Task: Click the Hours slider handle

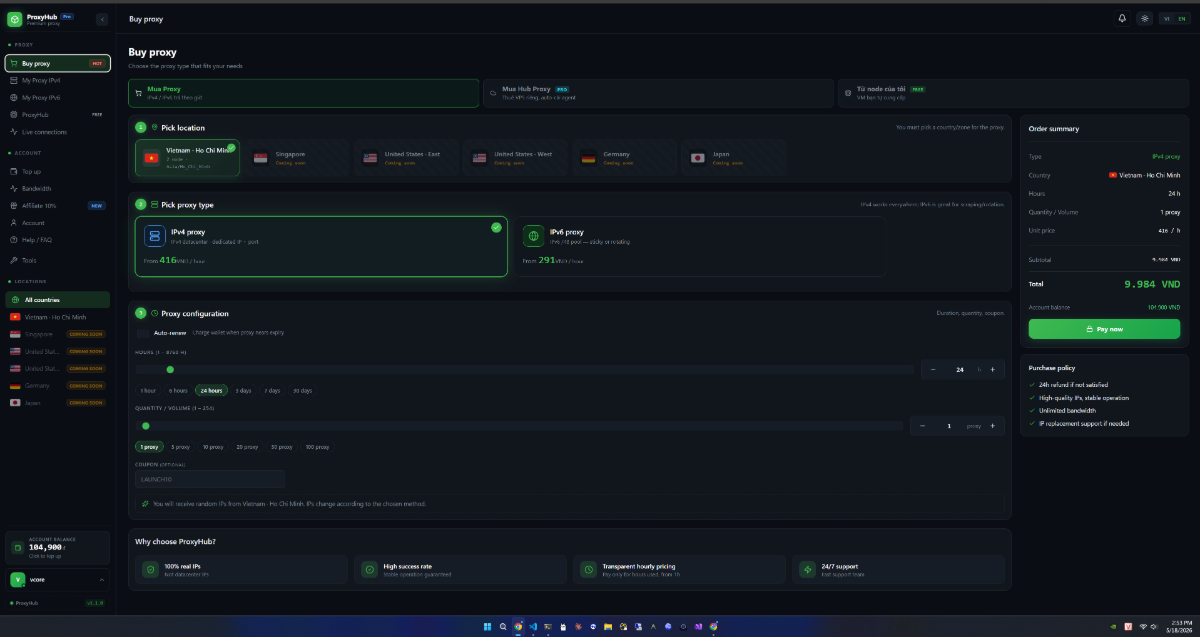Action: [x=170, y=370]
